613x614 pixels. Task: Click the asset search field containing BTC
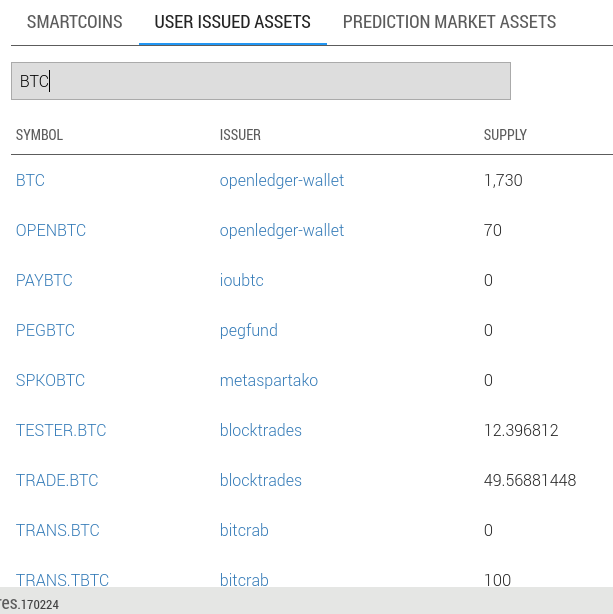tap(260, 81)
